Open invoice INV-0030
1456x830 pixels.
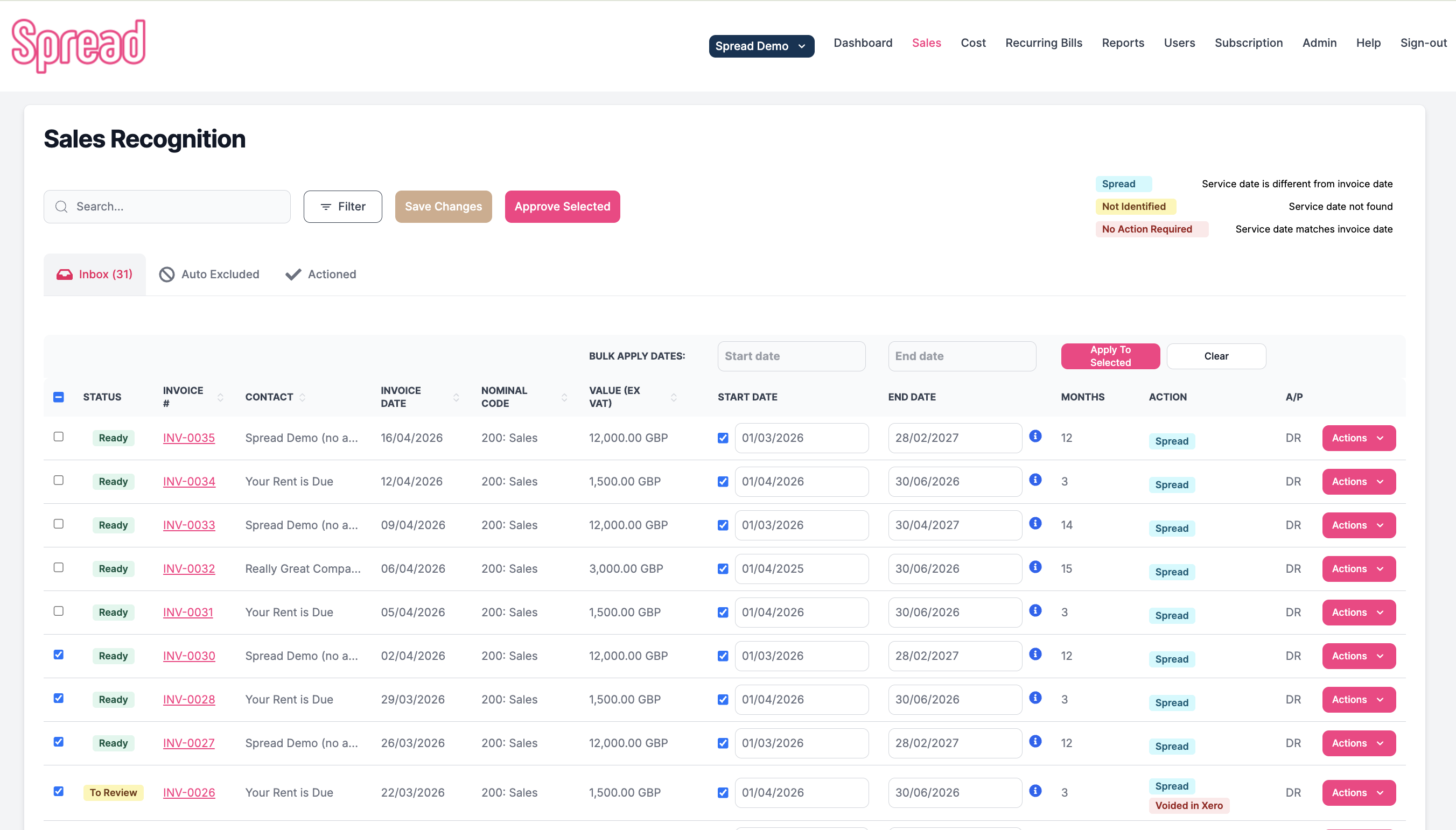tap(188, 656)
